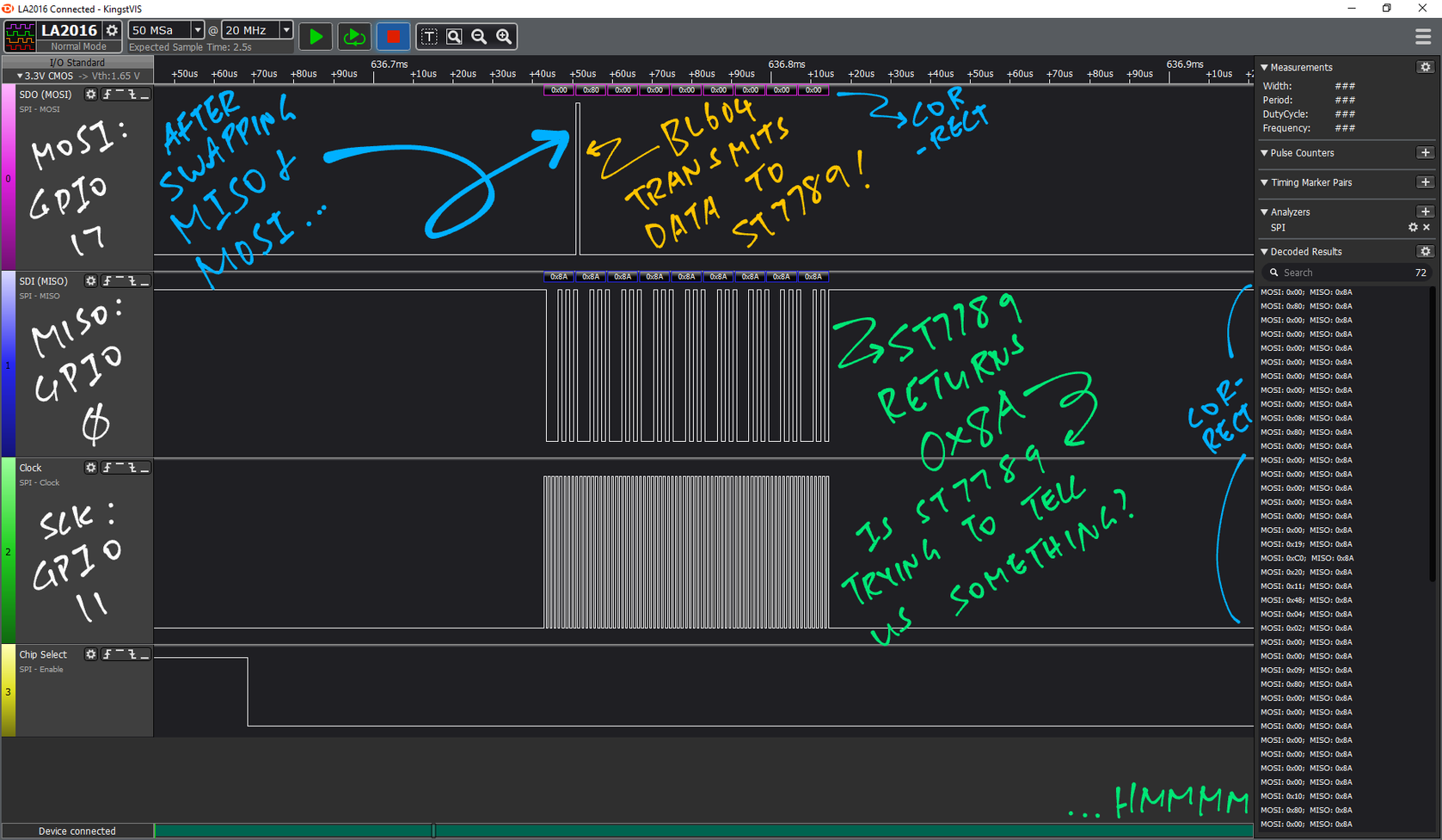Open LA2016 device settings gear

pyautogui.click(x=112, y=31)
